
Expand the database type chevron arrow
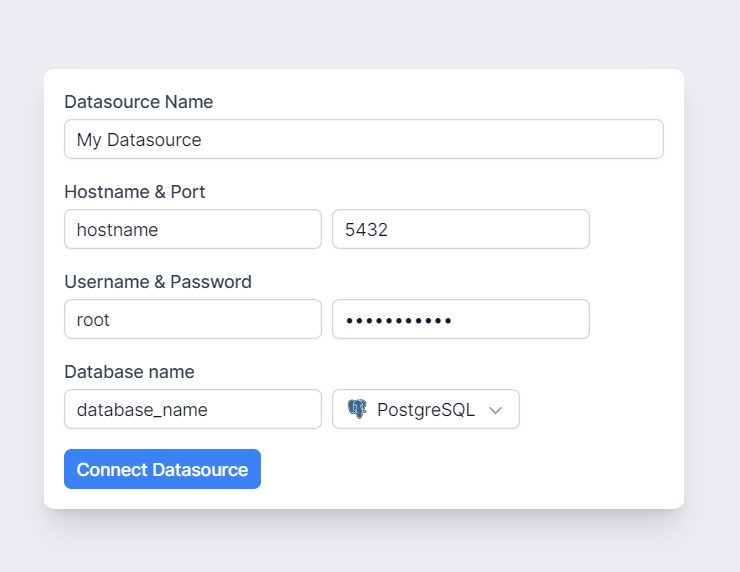[495, 410]
